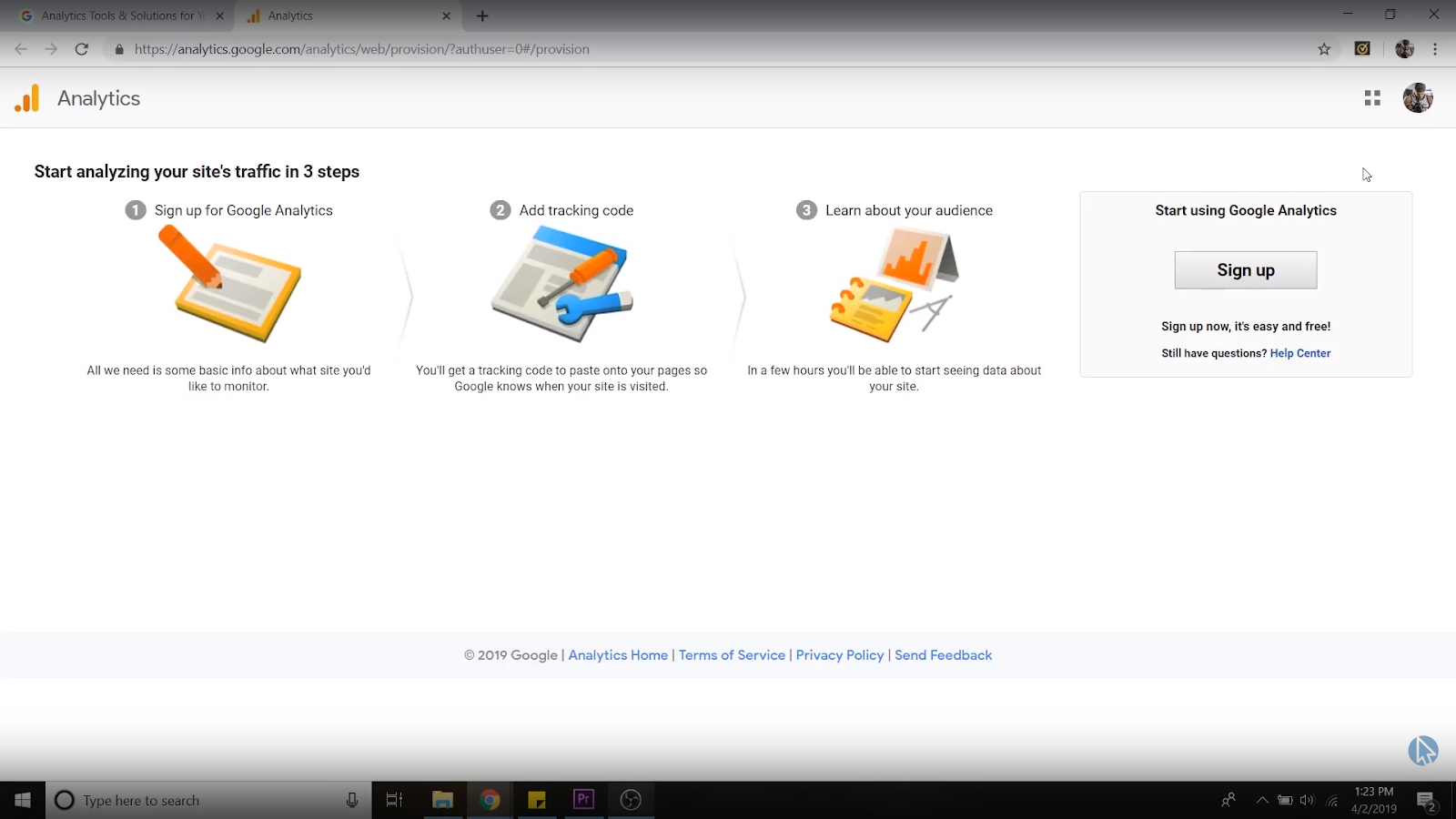Click the Analytics header title text

coord(98,98)
